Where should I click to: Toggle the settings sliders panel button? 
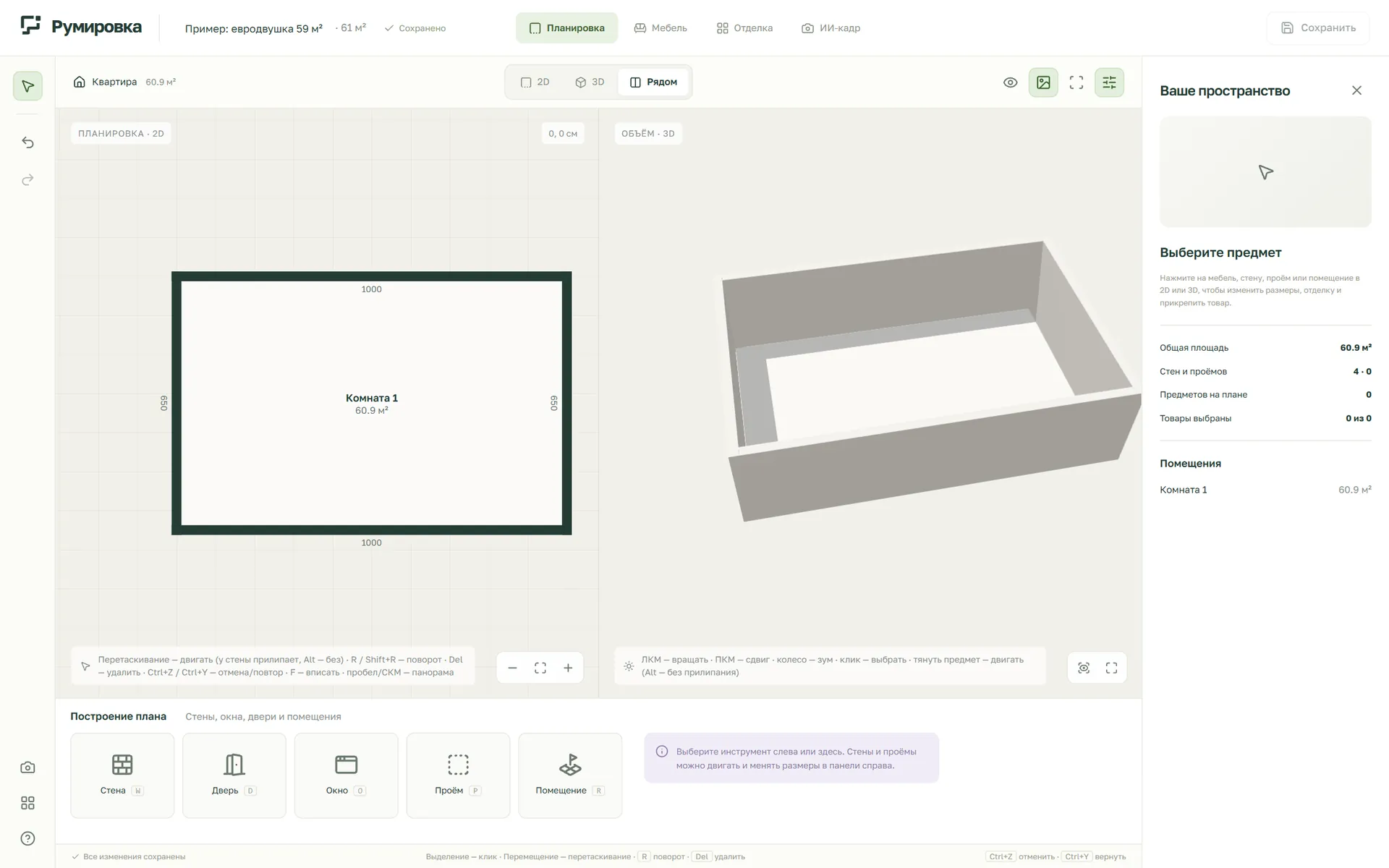coord(1109,82)
